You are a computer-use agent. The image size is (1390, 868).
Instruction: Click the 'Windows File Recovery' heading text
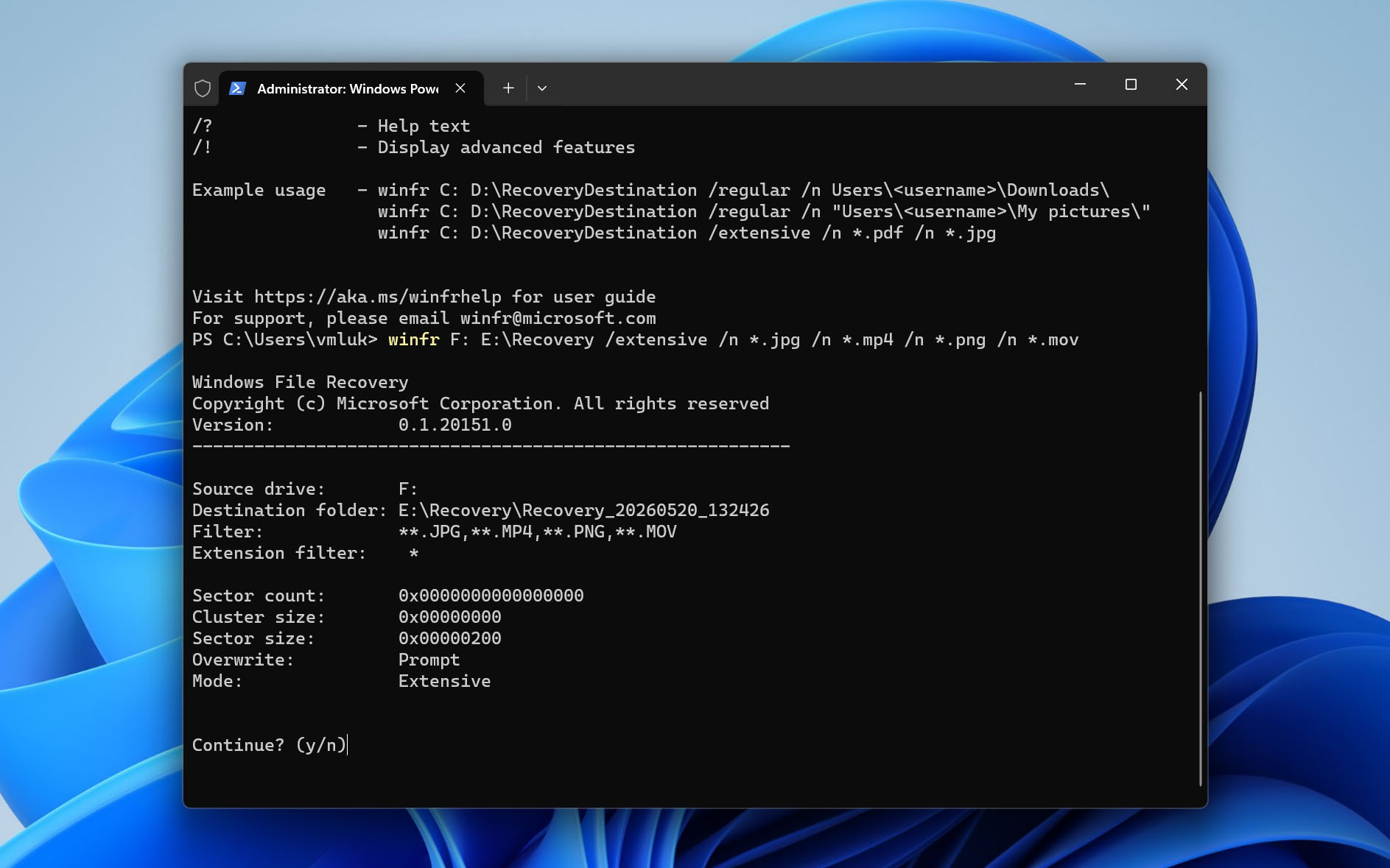(x=300, y=382)
